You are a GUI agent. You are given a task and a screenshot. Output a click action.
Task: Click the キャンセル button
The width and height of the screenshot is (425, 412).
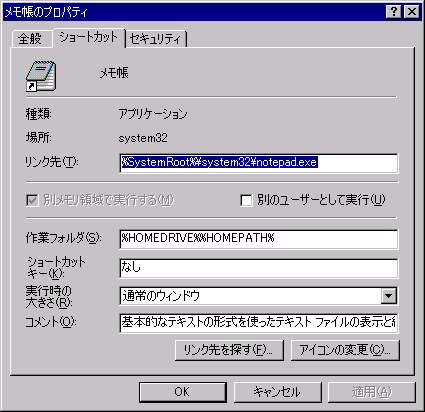click(x=277, y=392)
